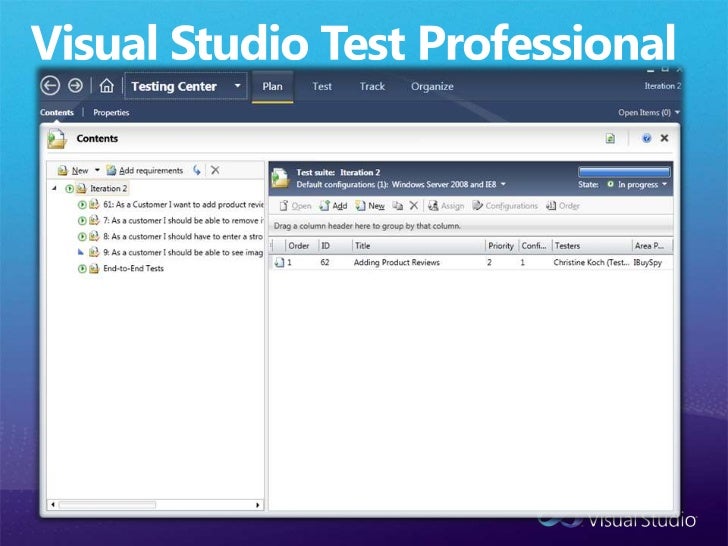Click Add requirements
Screen dimensions: 728x546
point(145,170)
